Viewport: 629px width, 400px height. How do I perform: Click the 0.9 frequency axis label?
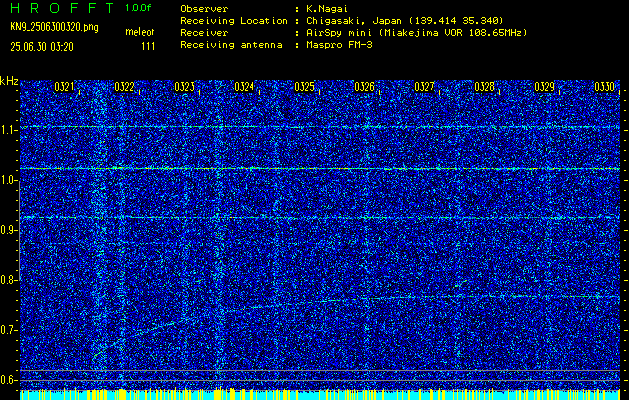coord(8,230)
